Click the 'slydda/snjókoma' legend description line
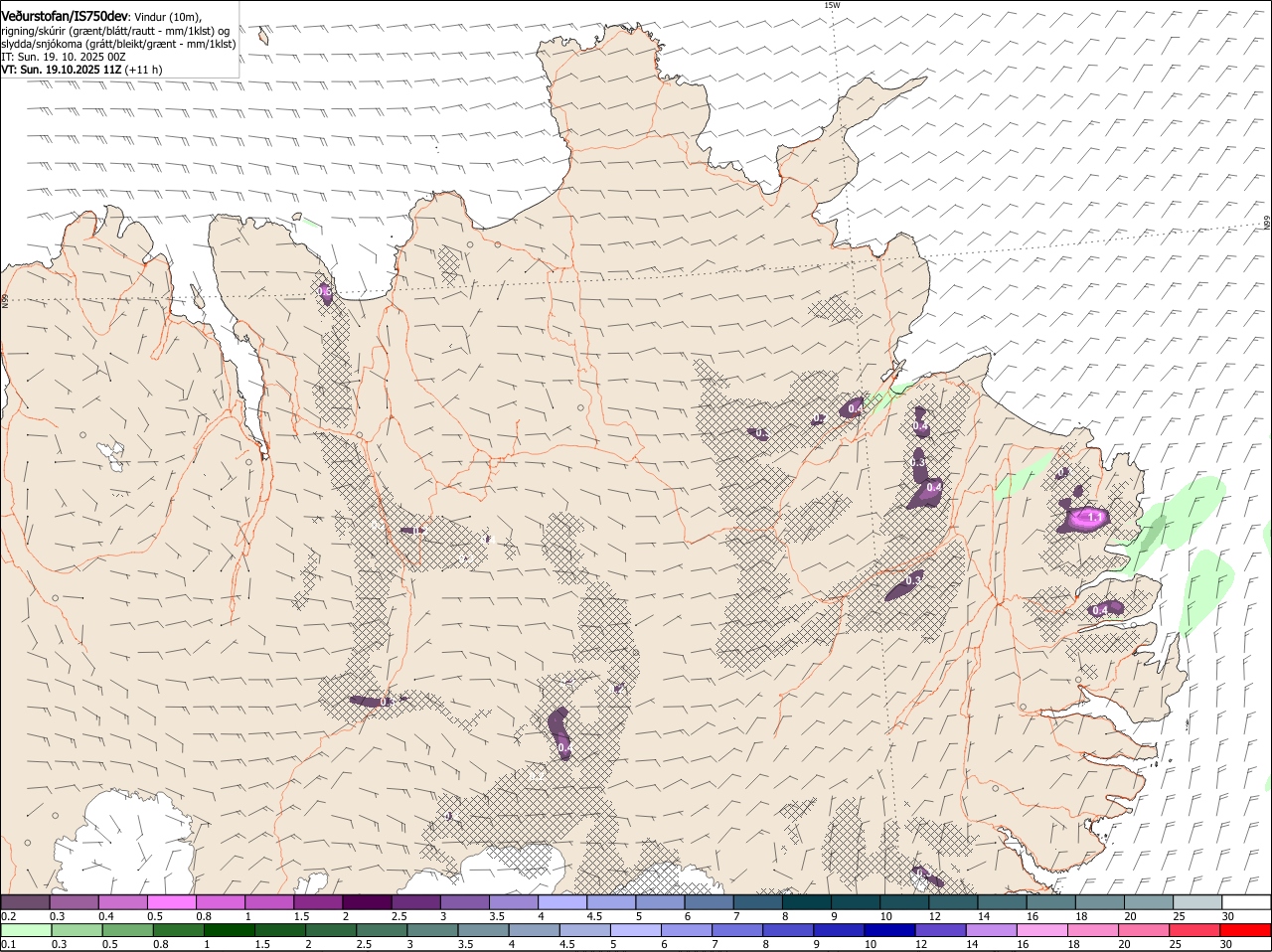The height and width of the screenshot is (952, 1272). pos(117,44)
